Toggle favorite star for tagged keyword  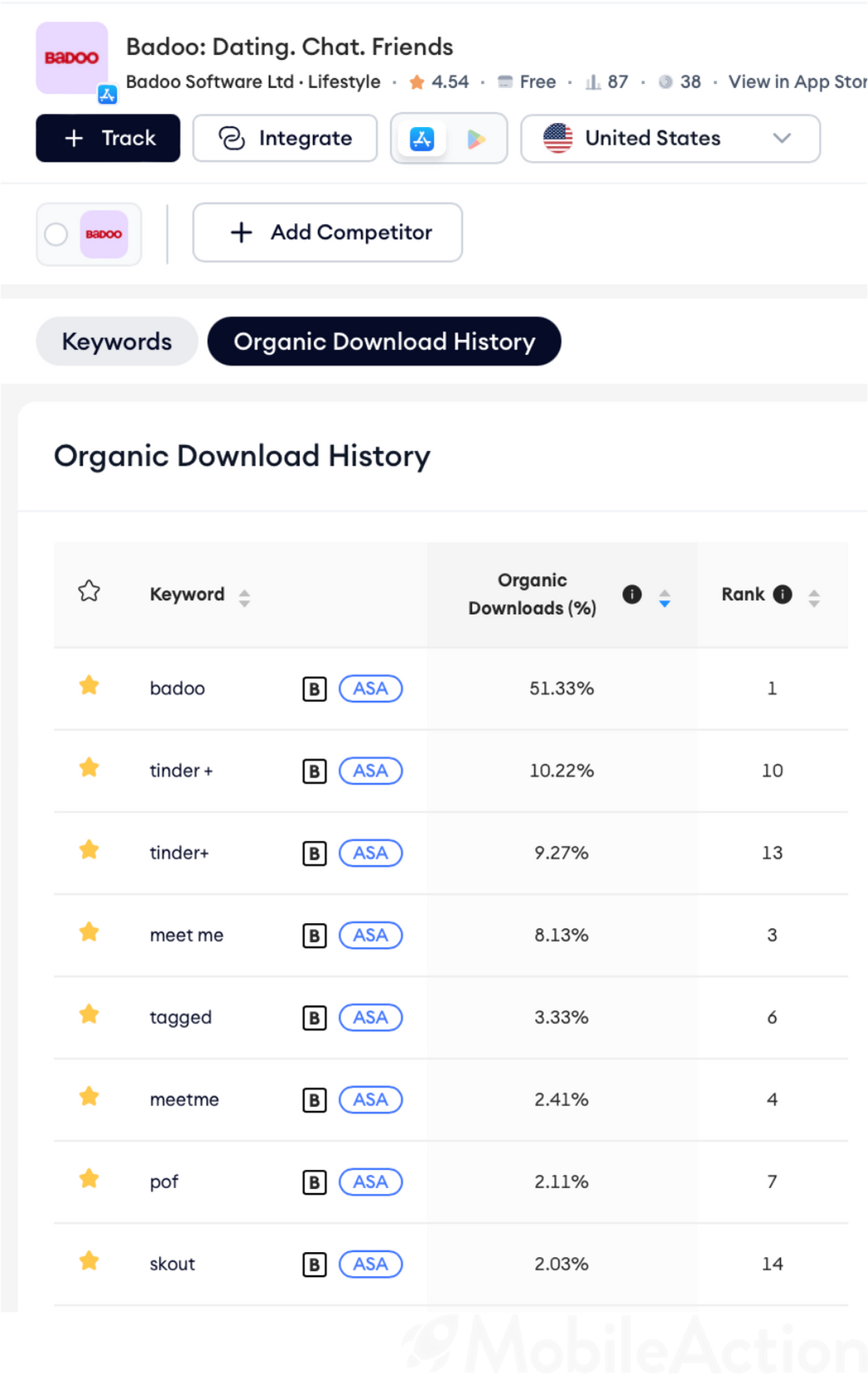point(89,1014)
